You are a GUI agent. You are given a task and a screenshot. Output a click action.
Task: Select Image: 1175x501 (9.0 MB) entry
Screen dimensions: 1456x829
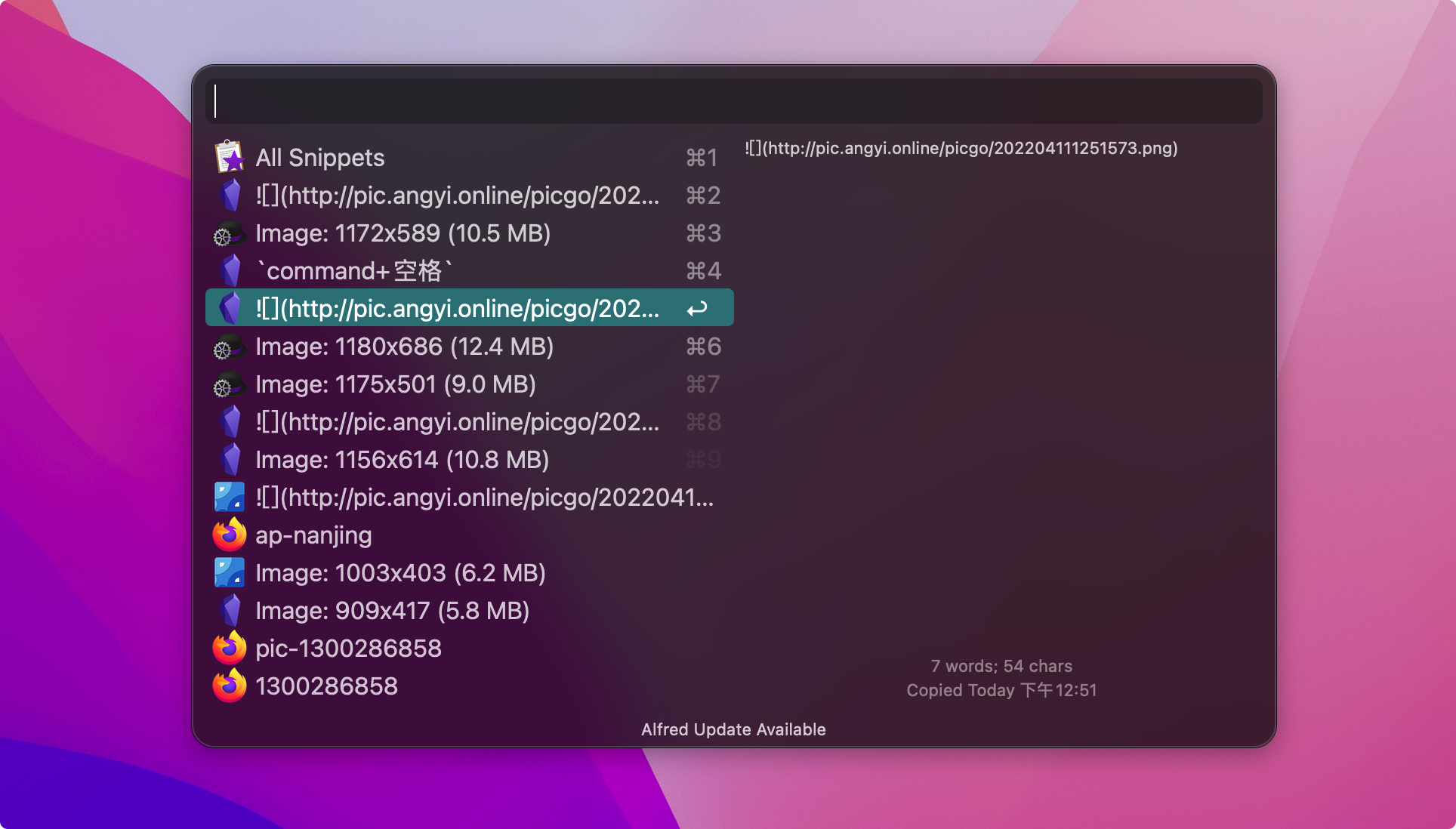click(x=470, y=384)
